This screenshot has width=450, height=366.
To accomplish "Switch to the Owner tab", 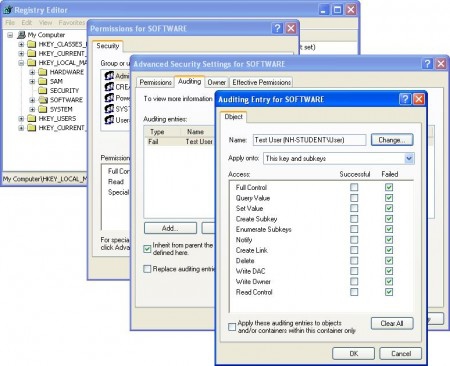I will [x=217, y=82].
